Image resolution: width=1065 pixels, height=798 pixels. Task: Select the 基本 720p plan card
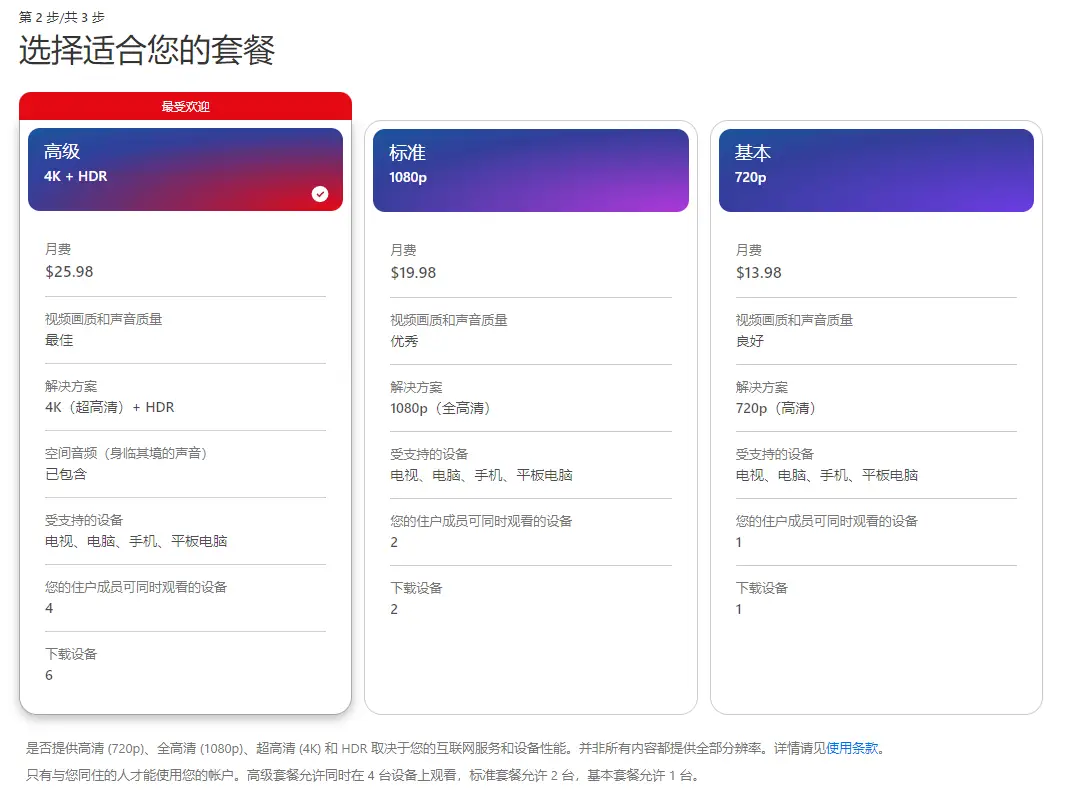pos(876,400)
